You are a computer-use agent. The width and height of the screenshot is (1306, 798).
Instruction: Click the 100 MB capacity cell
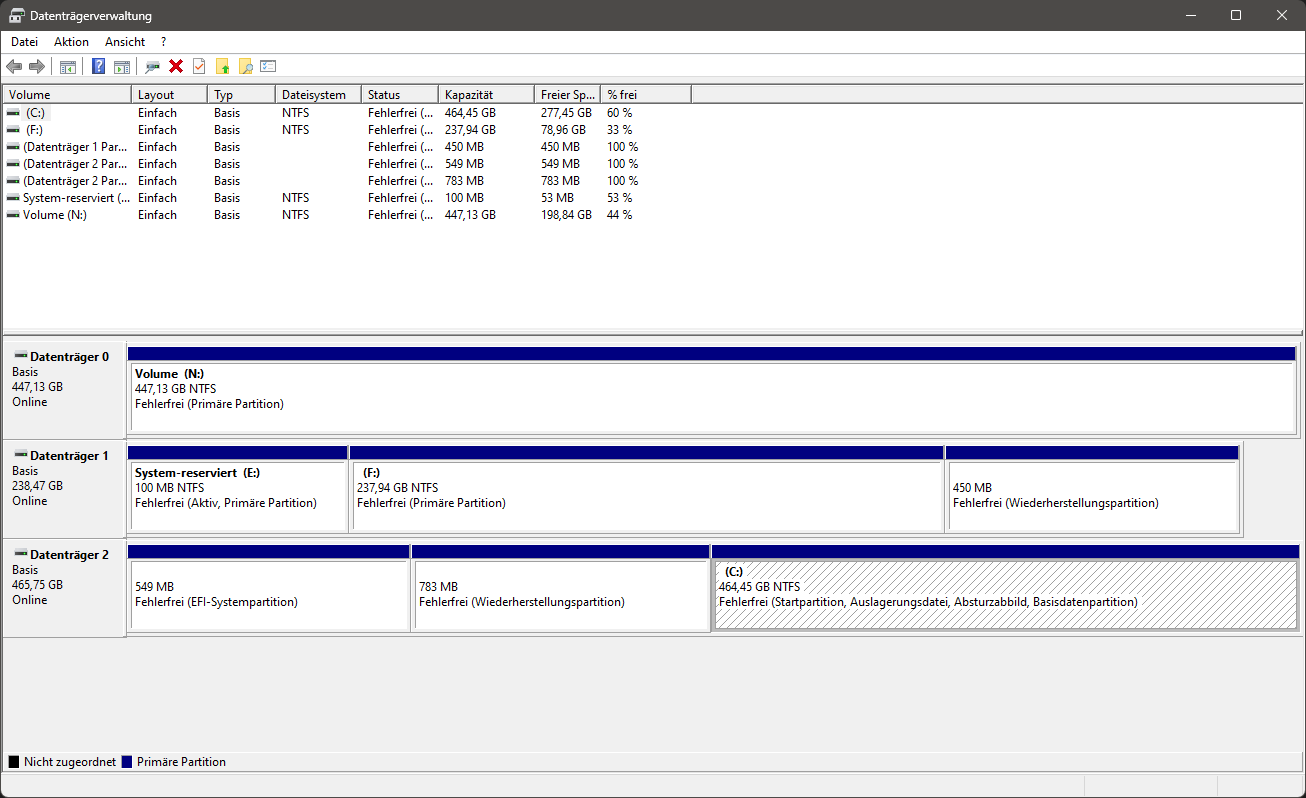[x=464, y=198]
